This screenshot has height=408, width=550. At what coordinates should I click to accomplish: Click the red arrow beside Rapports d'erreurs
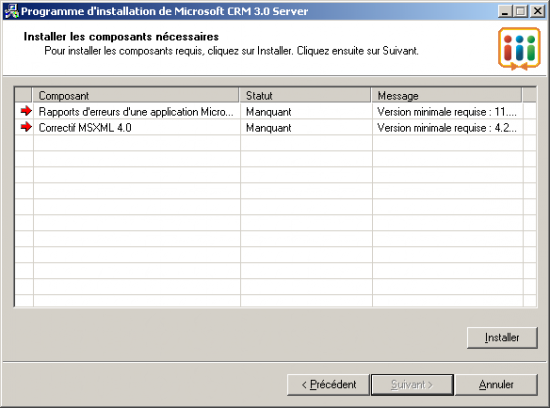click(x=26, y=111)
